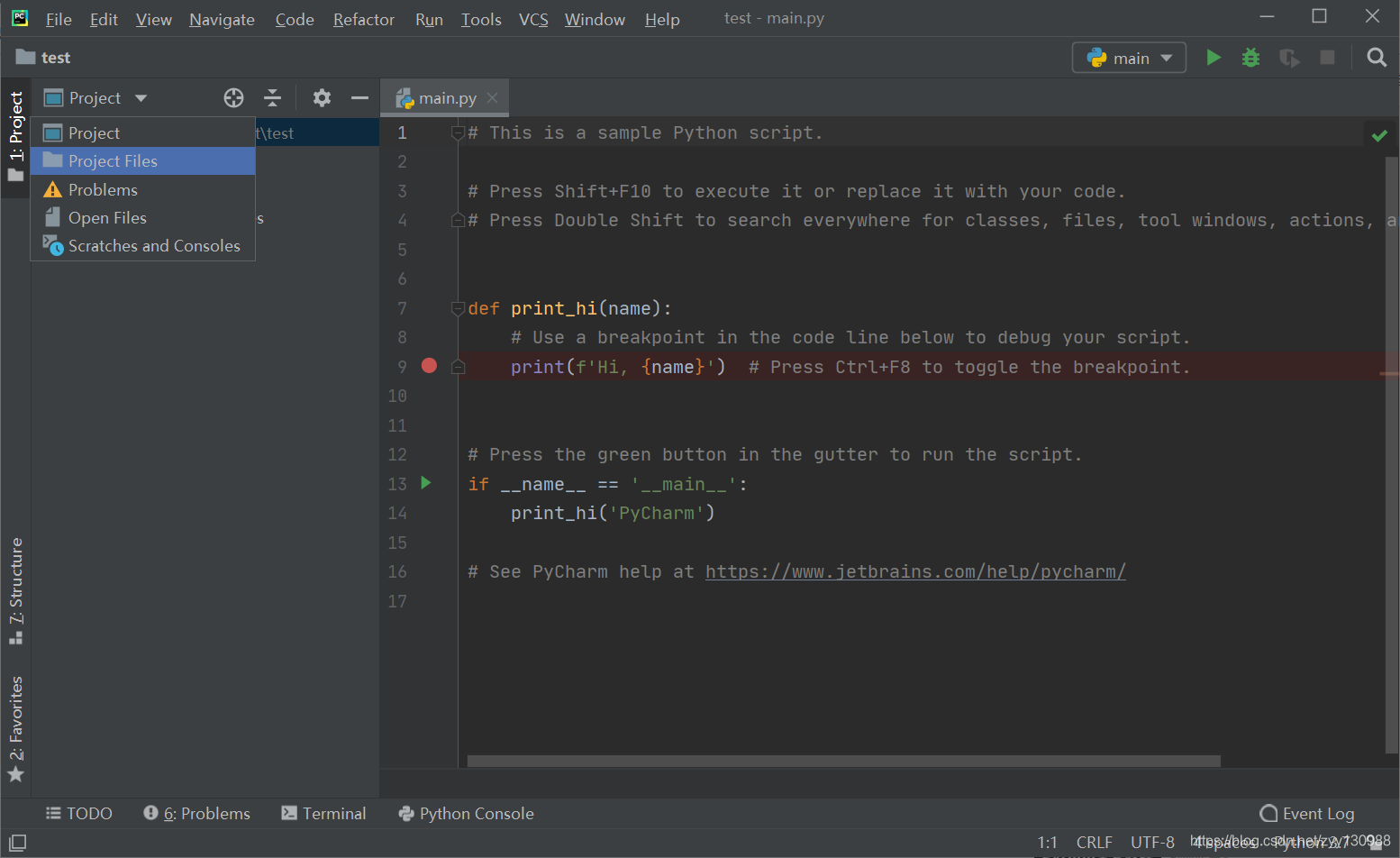Open the Help menu
This screenshot has height=858, width=1400.
tap(662, 19)
